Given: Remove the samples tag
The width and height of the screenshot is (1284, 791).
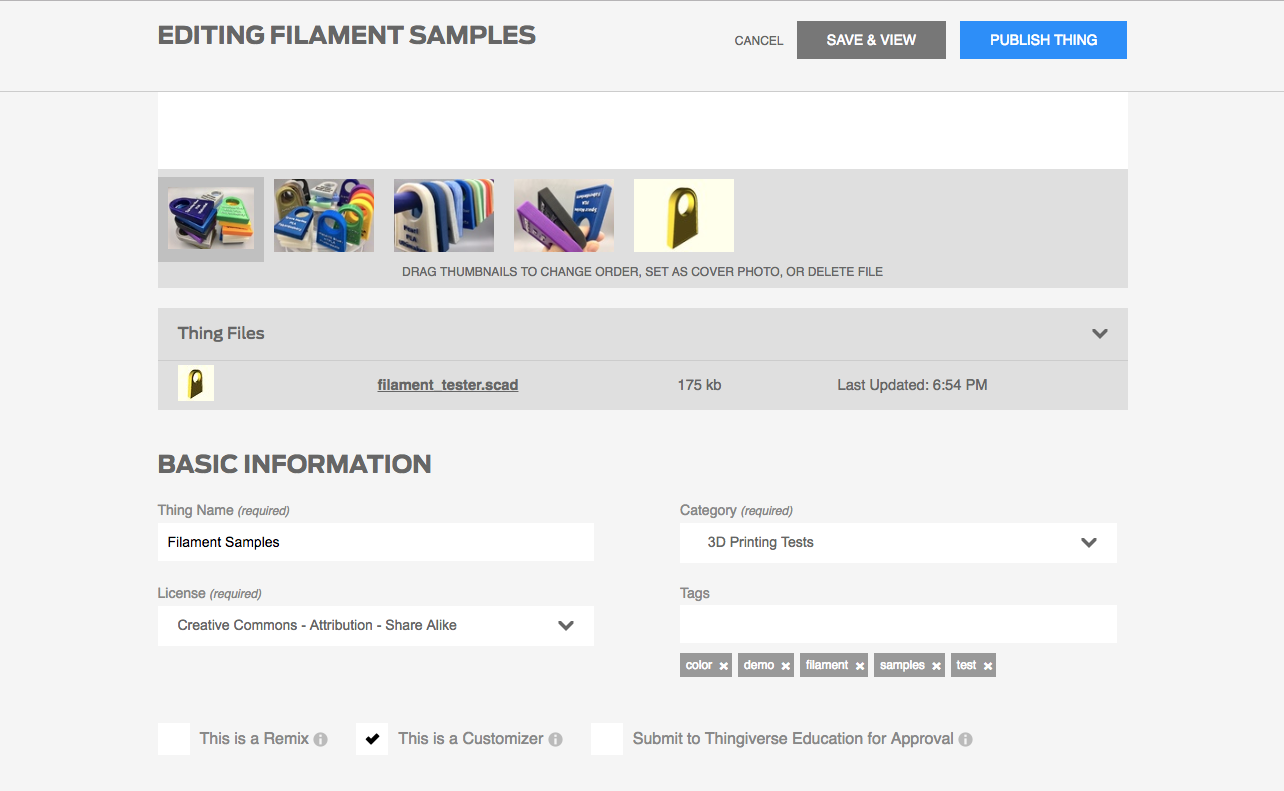Looking at the screenshot, I should tap(937, 666).
